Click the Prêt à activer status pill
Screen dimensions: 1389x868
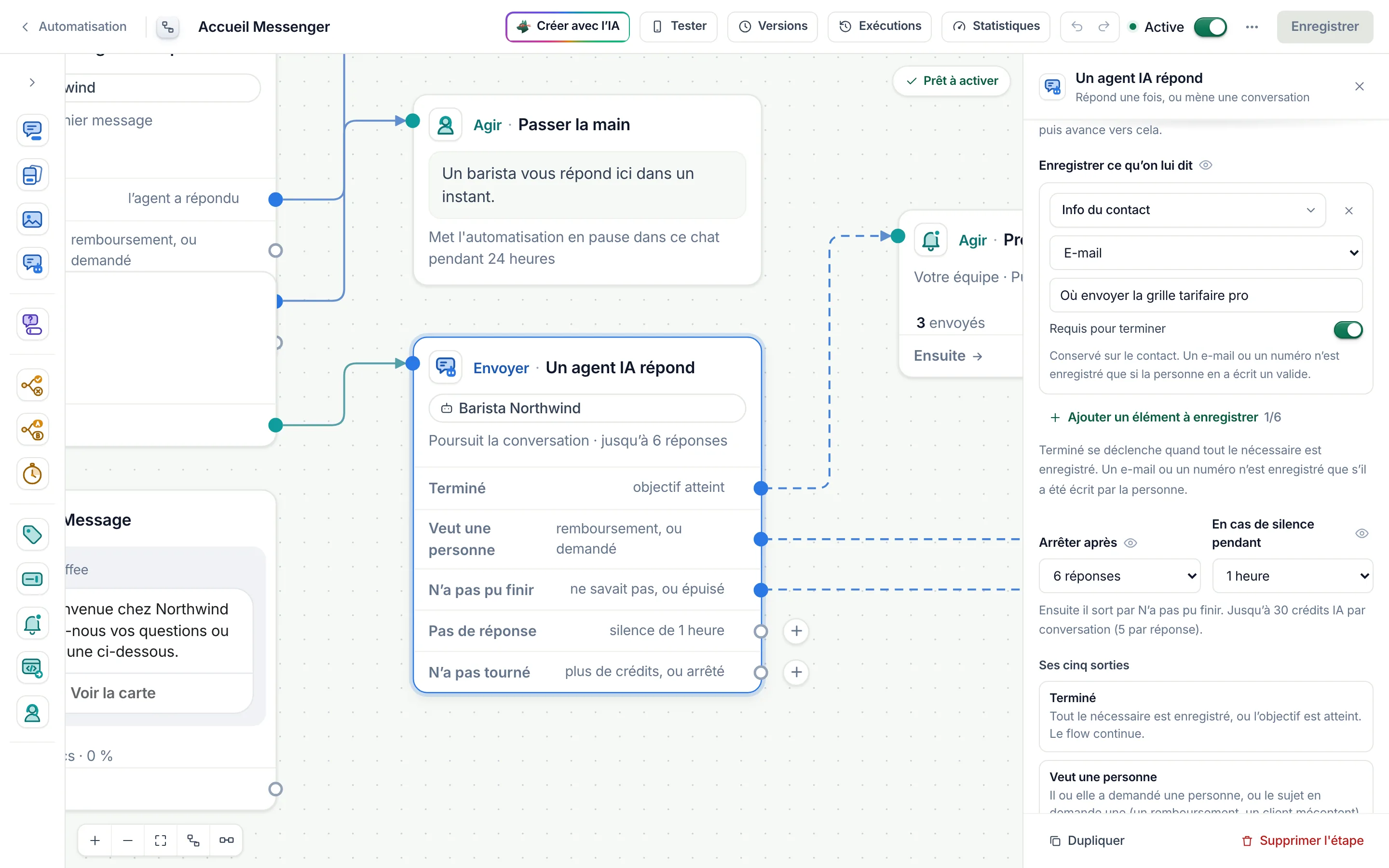pyautogui.click(x=952, y=81)
